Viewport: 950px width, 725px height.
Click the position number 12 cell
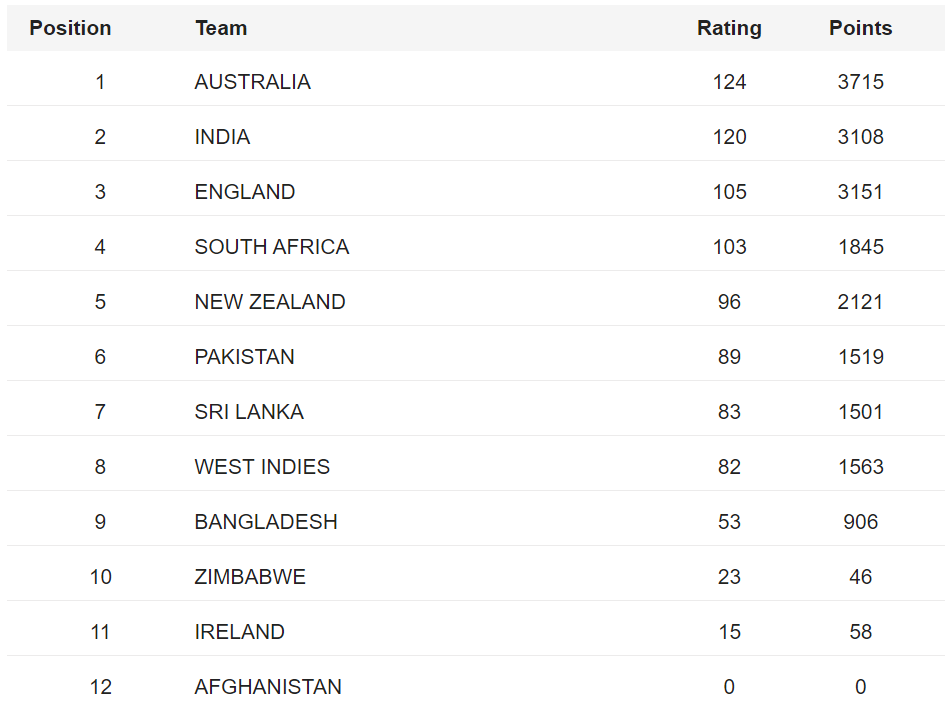[100, 687]
